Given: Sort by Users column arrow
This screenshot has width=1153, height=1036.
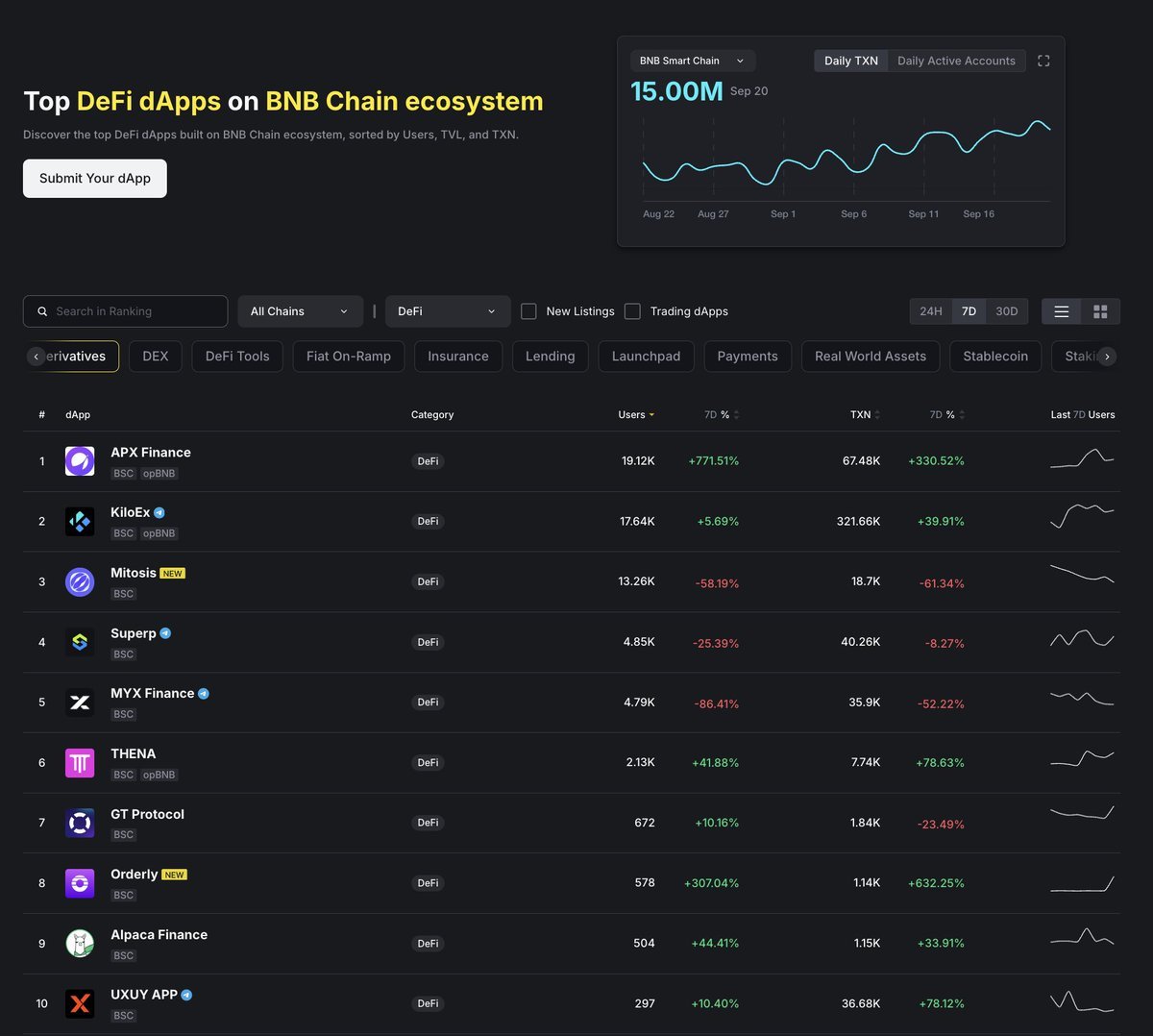Looking at the screenshot, I should [651, 415].
